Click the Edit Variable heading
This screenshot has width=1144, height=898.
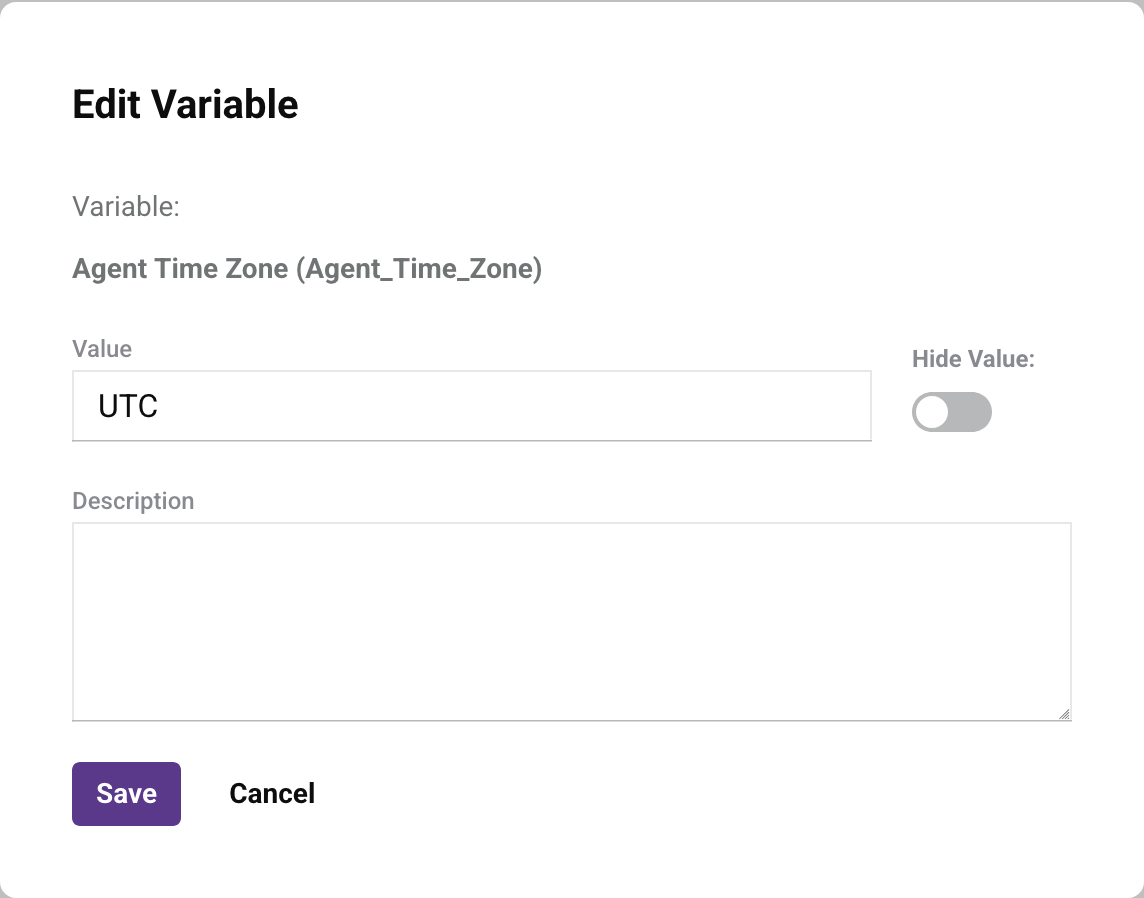(184, 104)
